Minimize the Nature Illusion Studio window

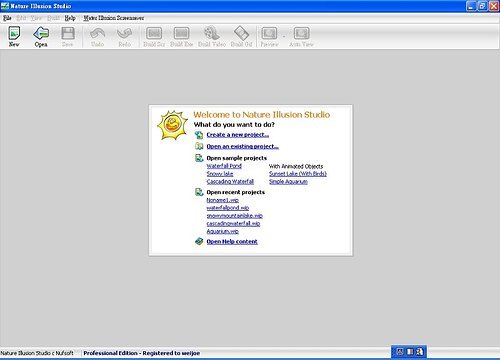[471, 6]
